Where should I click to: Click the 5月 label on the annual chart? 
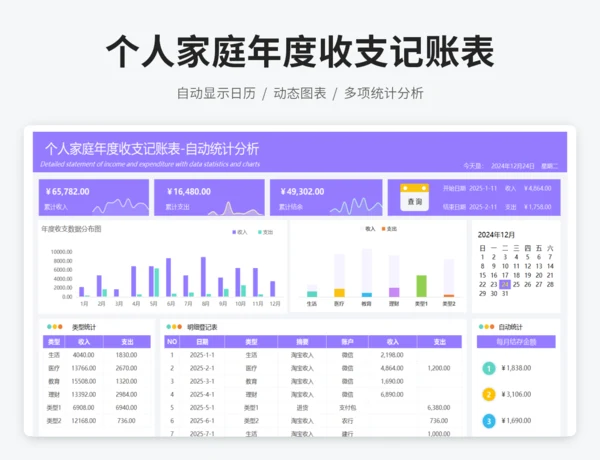(153, 303)
